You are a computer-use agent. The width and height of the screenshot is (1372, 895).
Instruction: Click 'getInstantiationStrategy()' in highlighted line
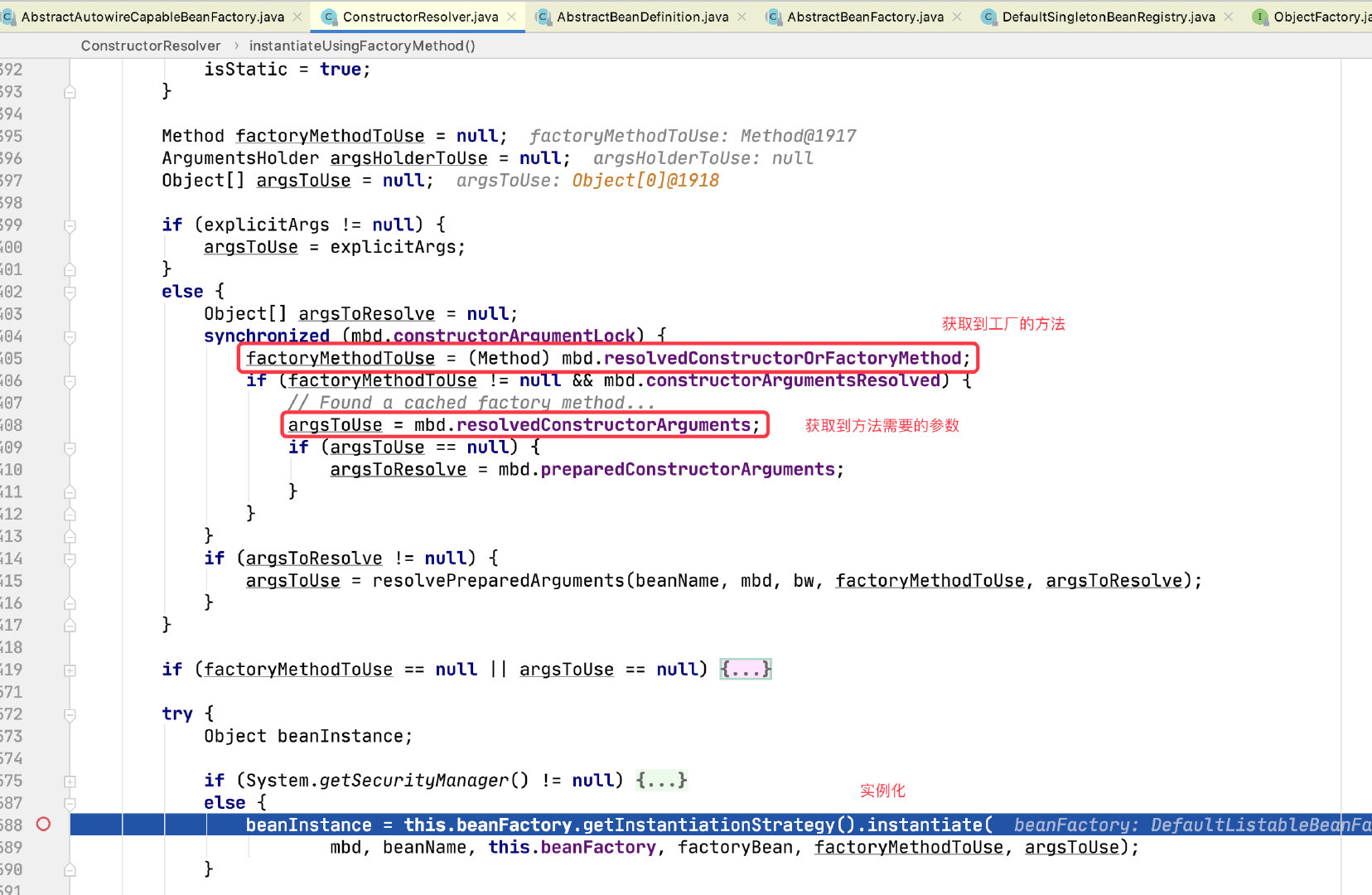click(719, 825)
